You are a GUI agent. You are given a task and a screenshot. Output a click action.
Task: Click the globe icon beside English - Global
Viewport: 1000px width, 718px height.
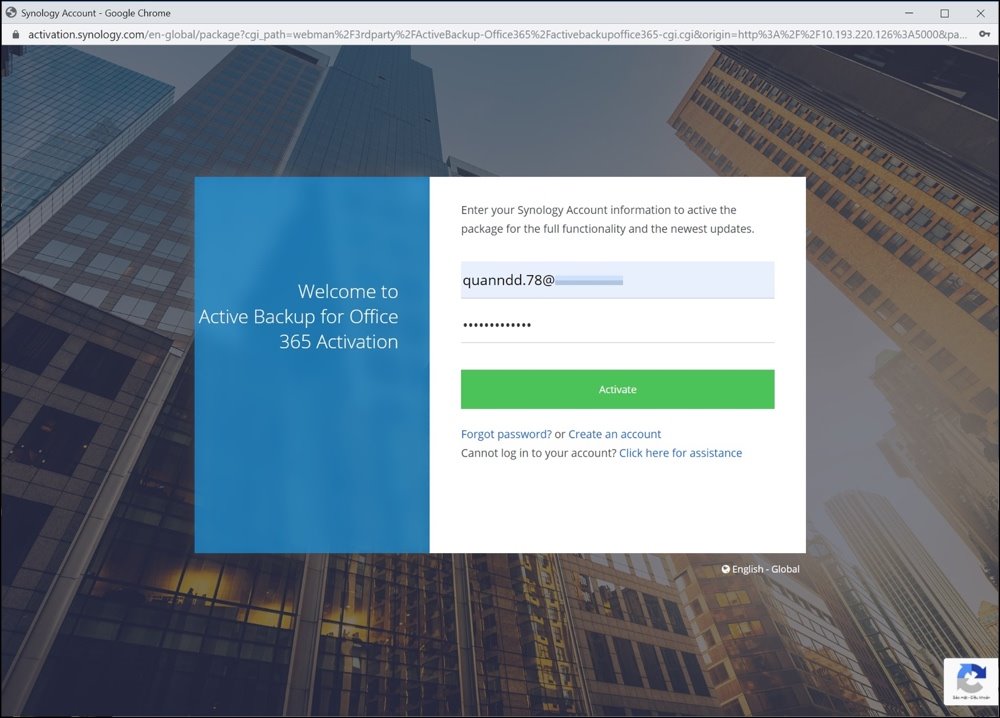(726, 570)
